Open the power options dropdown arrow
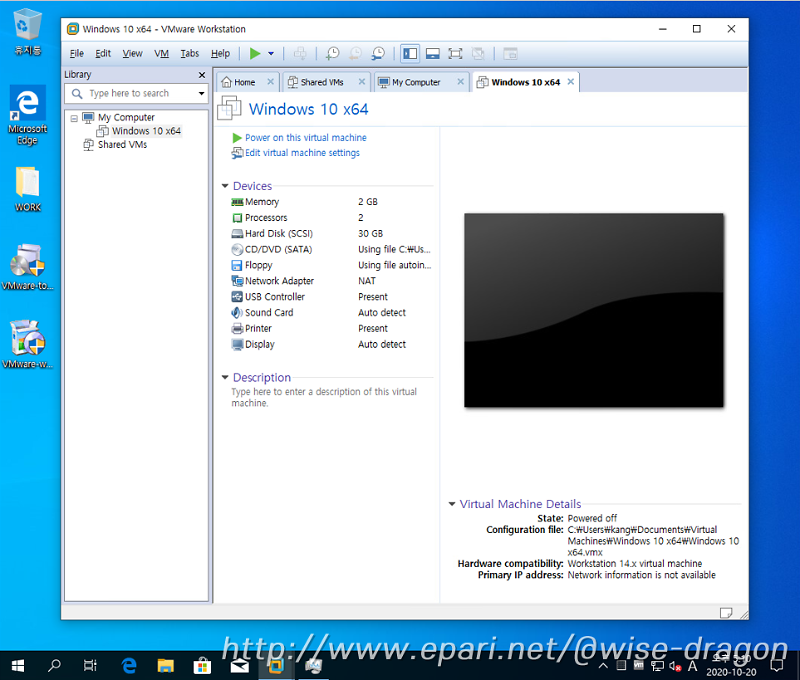Image resolution: width=800 pixels, height=680 pixels. tap(271, 54)
